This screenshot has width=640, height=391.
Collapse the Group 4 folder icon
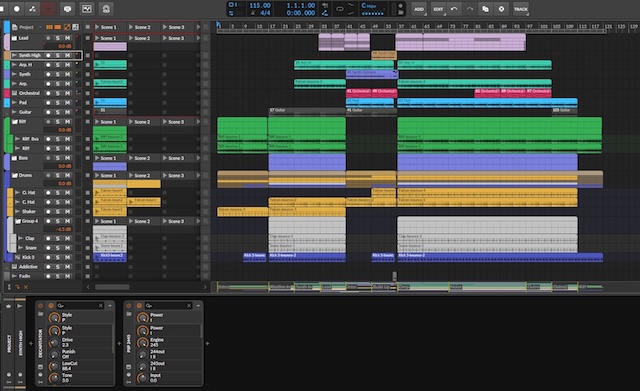click(18, 221)
